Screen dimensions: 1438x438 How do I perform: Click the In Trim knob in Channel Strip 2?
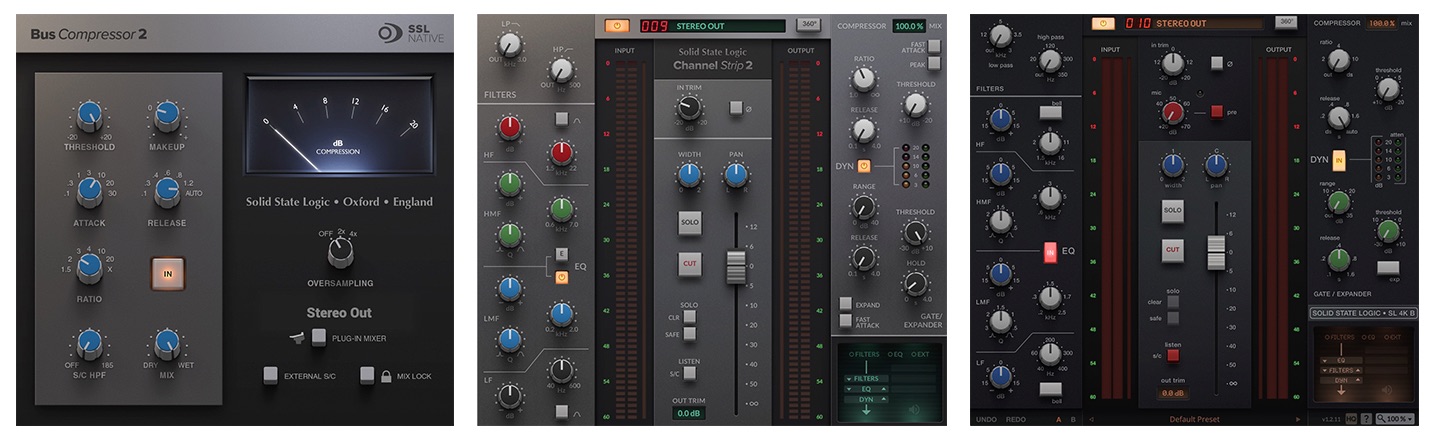click(x=689, y=108)
